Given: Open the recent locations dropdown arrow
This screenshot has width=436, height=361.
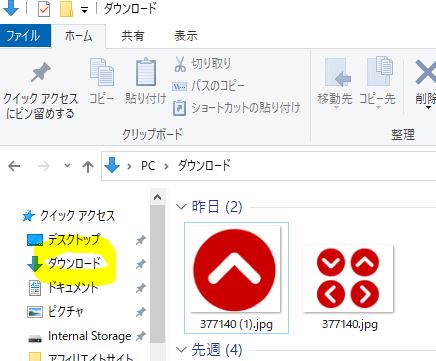Looking at the screenshot, I should (x=67, y=165).
